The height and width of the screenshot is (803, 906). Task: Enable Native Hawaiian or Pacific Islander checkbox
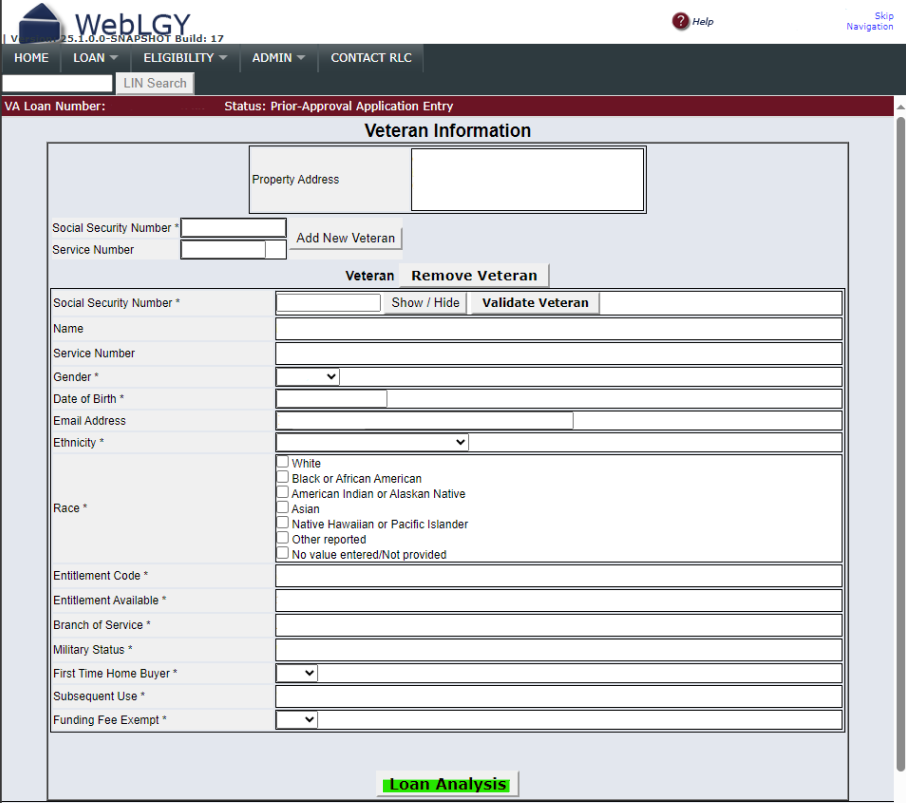[283, 523]
